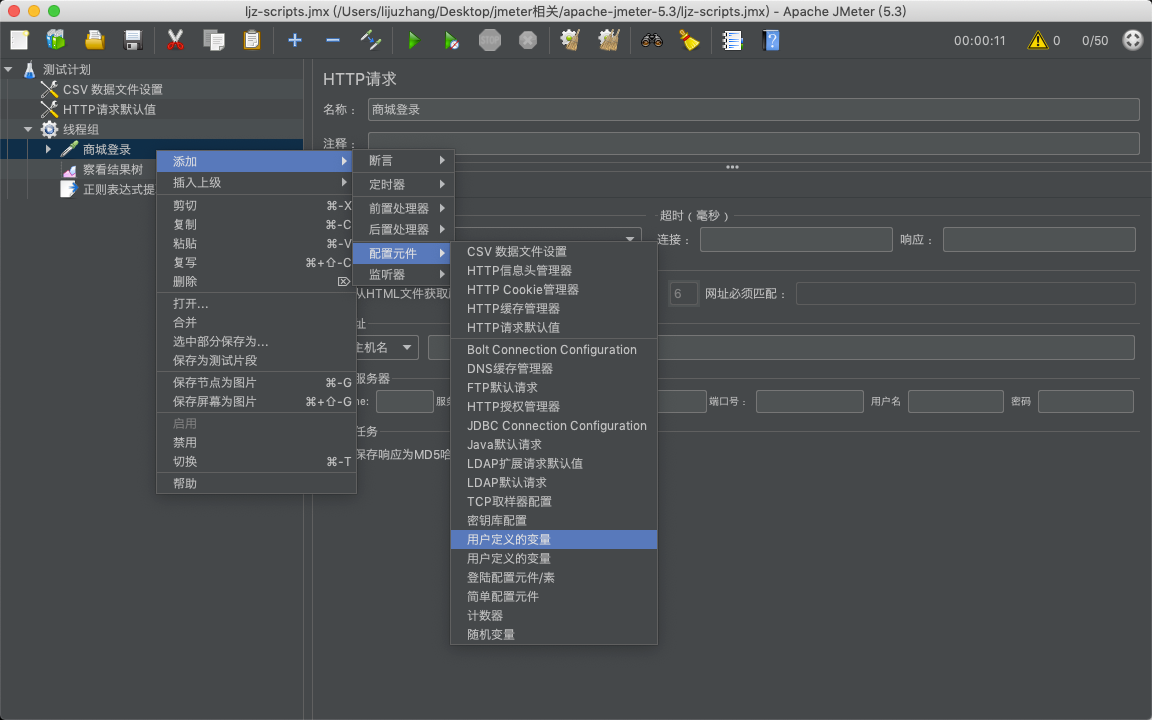Click the Stop test icon
This screenshot has width=1152, height=720.
coord(489,40)
